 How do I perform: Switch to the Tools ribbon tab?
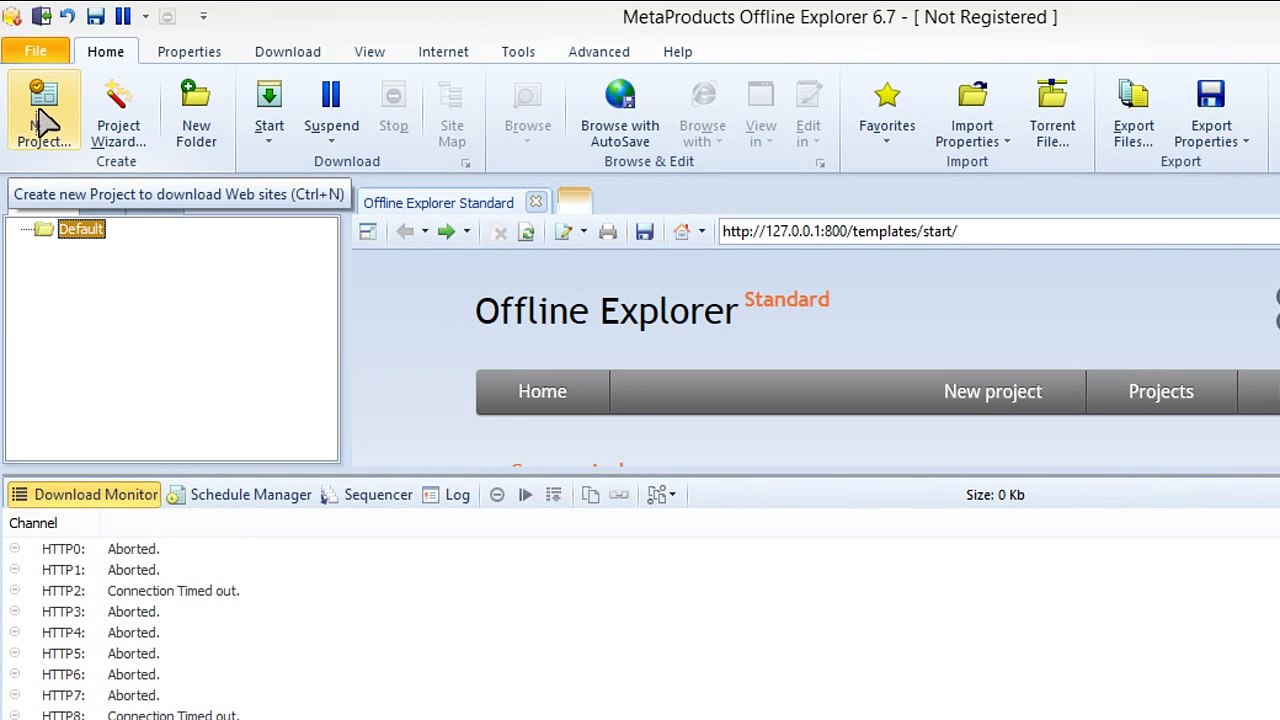pos(518,52)
